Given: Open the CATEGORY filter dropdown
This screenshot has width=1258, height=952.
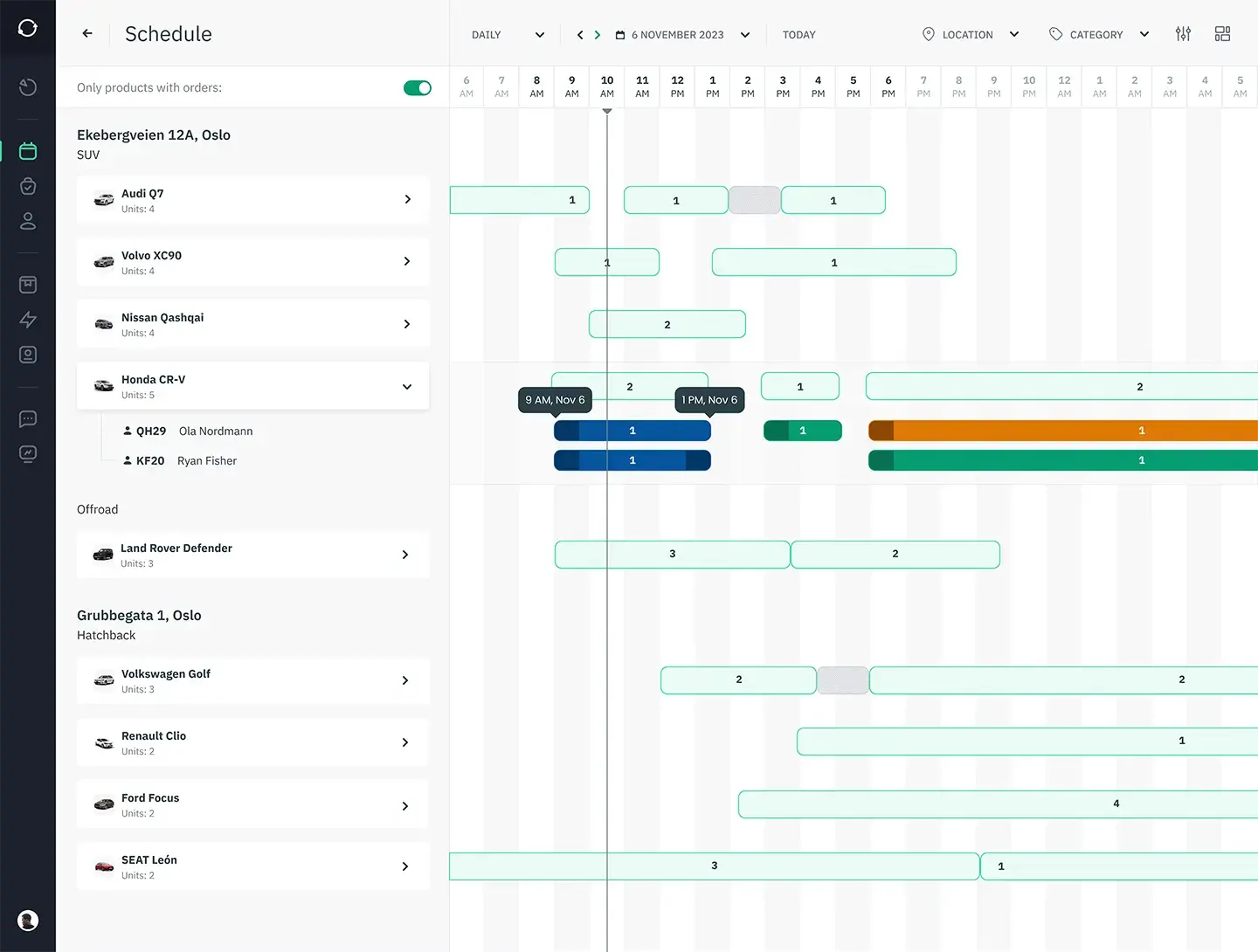Looking at the screenshot, I should [1099, 35].
